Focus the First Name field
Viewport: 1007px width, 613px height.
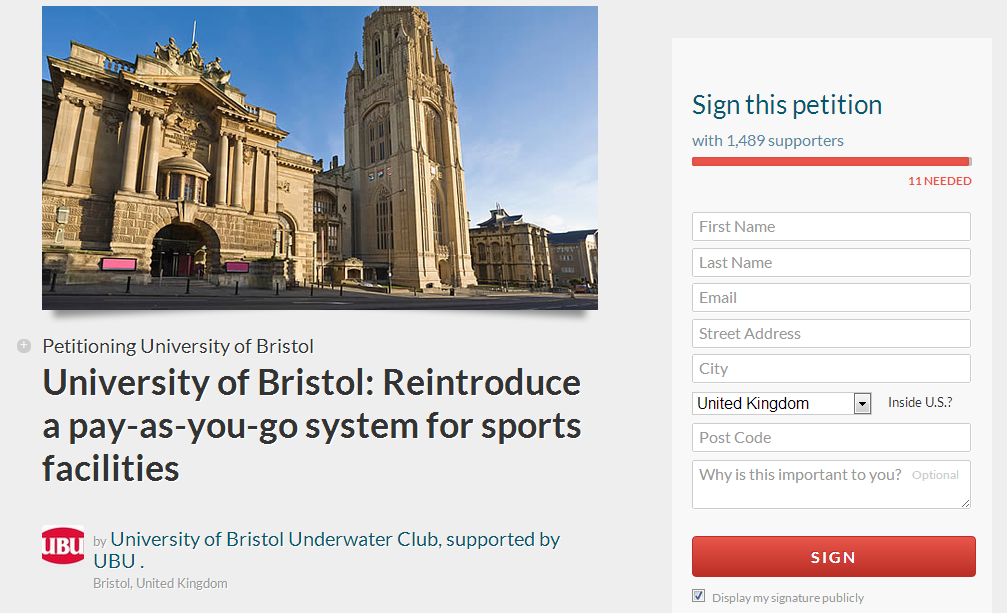click(831, 226)
